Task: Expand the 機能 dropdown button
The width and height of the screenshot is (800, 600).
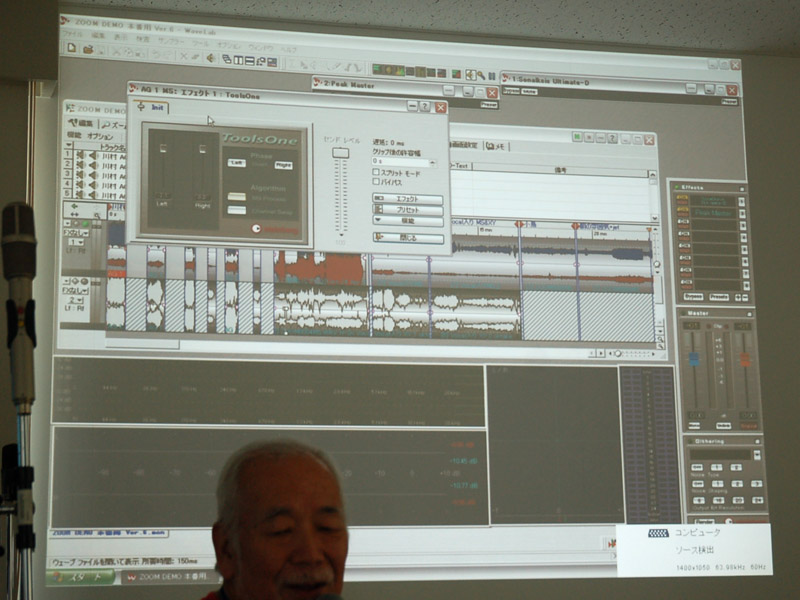Action: (x=407, y=221)
